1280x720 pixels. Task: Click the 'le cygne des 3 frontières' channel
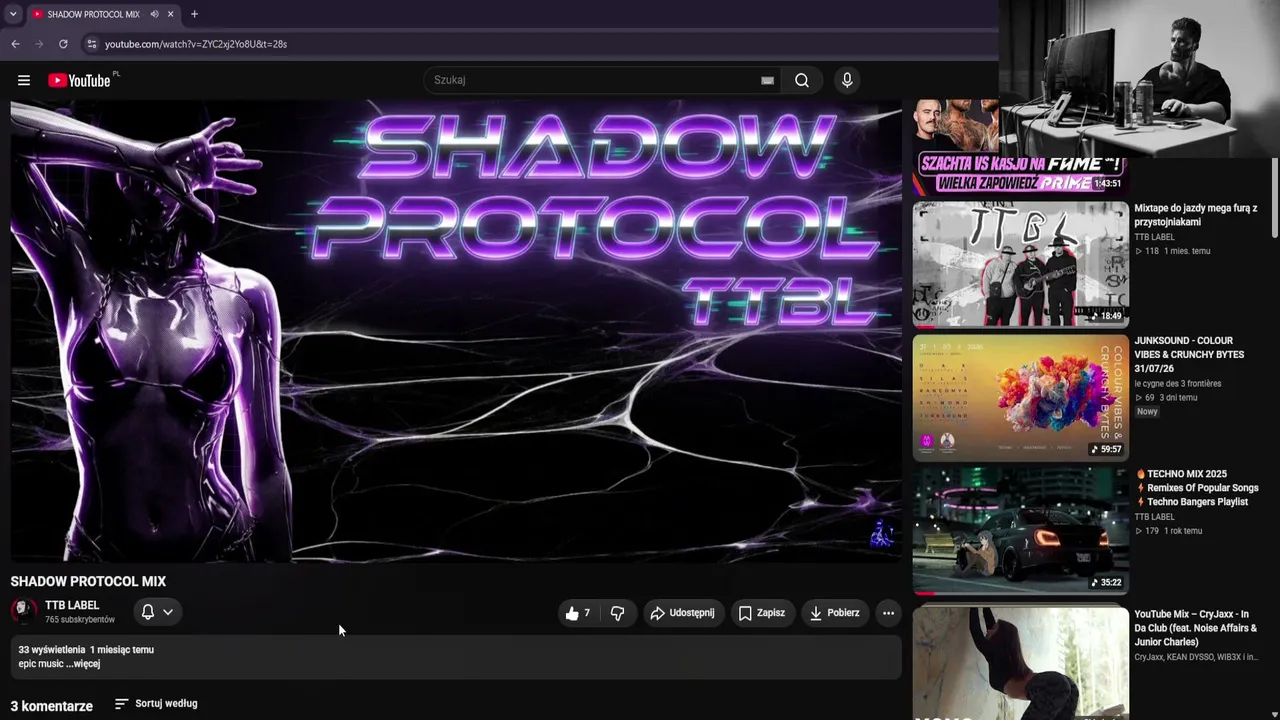(x=1178, y=384)
